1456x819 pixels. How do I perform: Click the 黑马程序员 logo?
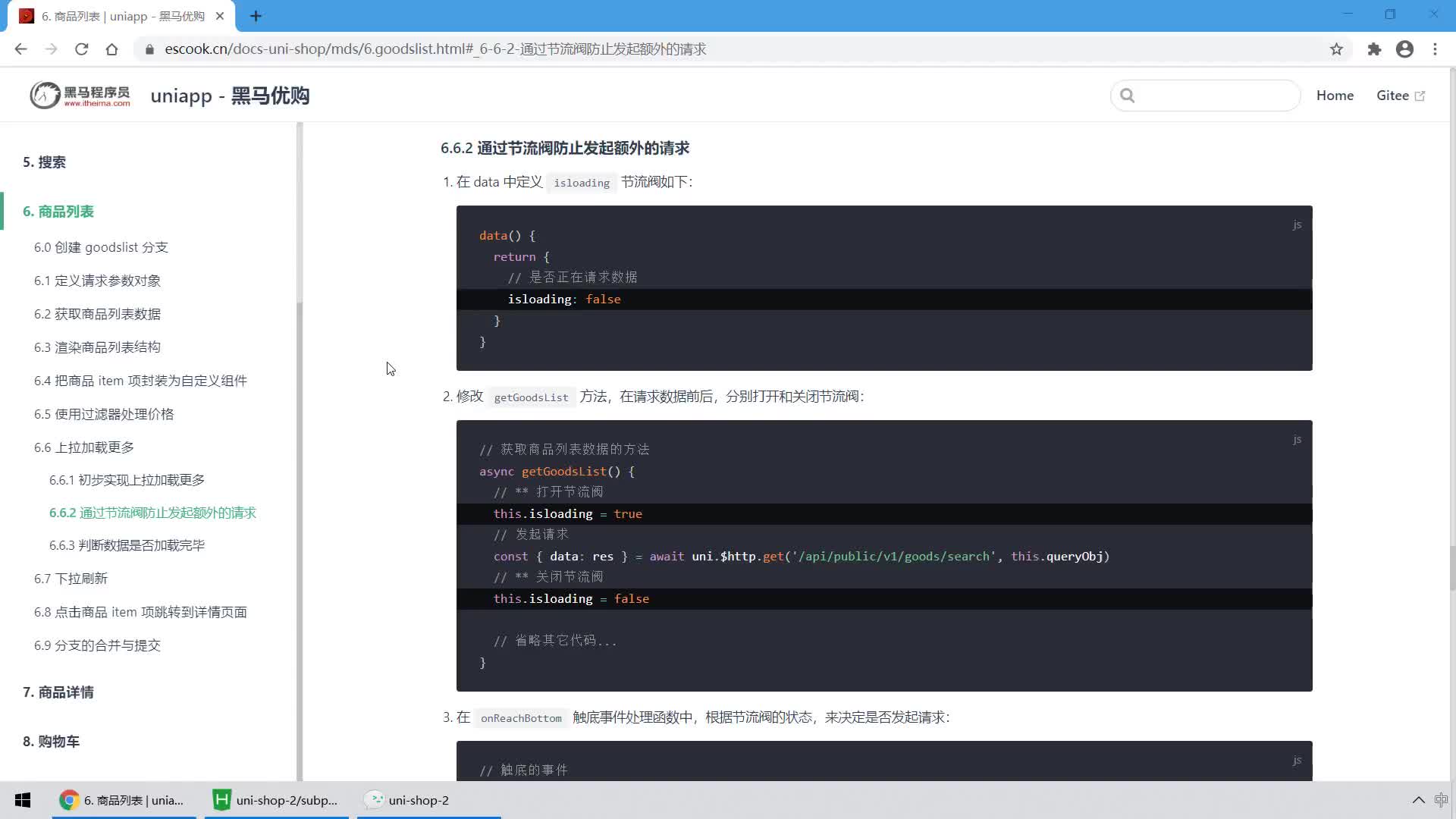(x=80, y=96)
